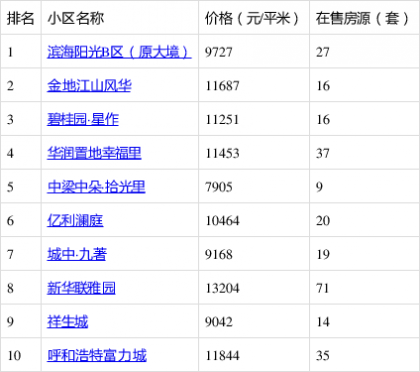Select listings count 37

[323, 153]
